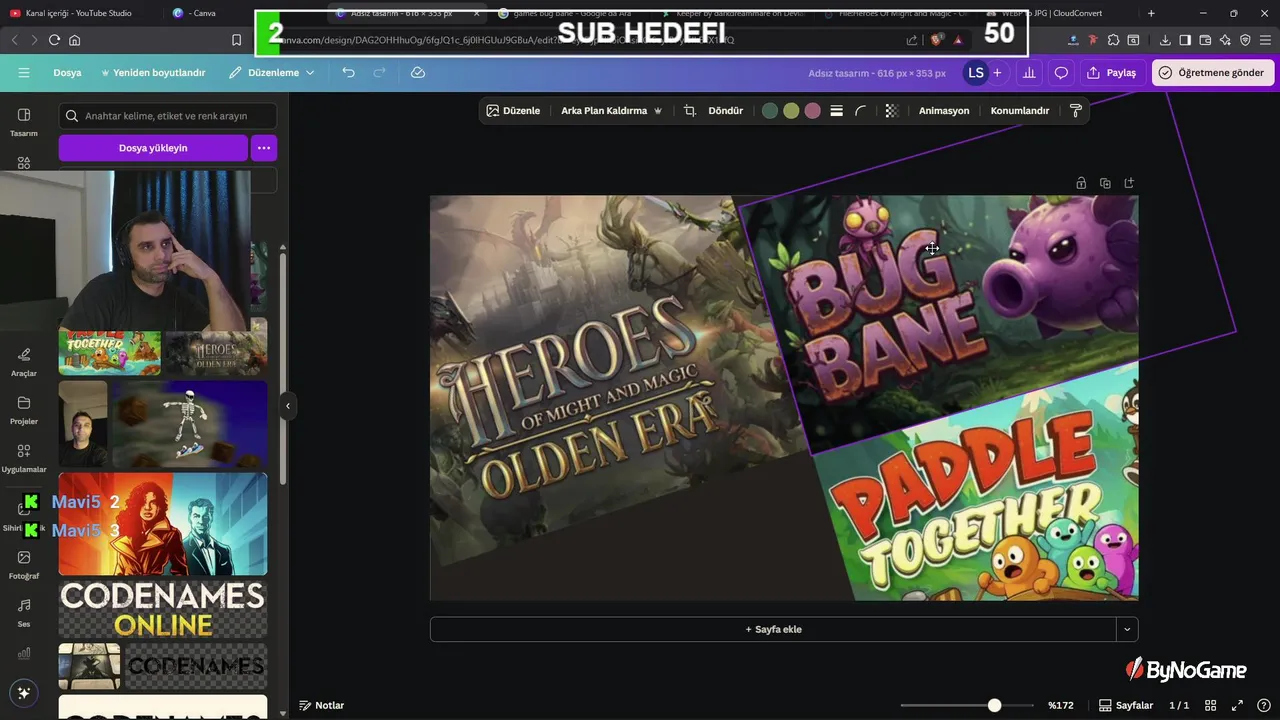The width and height of the screenshot is (1280, 720).
Task: Open the Araçlar tools panel
Action: [24, 361]
